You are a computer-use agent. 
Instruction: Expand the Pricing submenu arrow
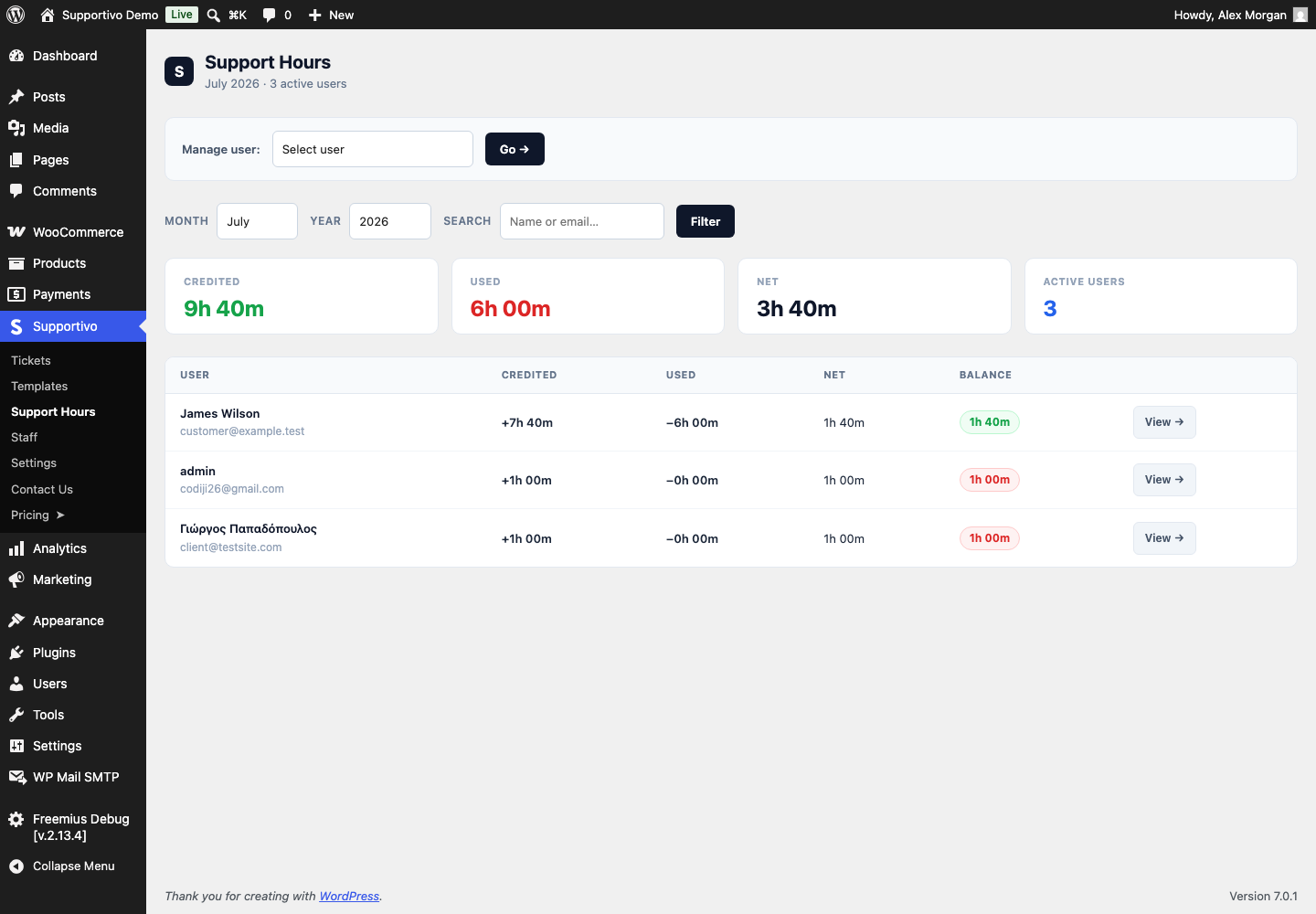coord(60,515)
